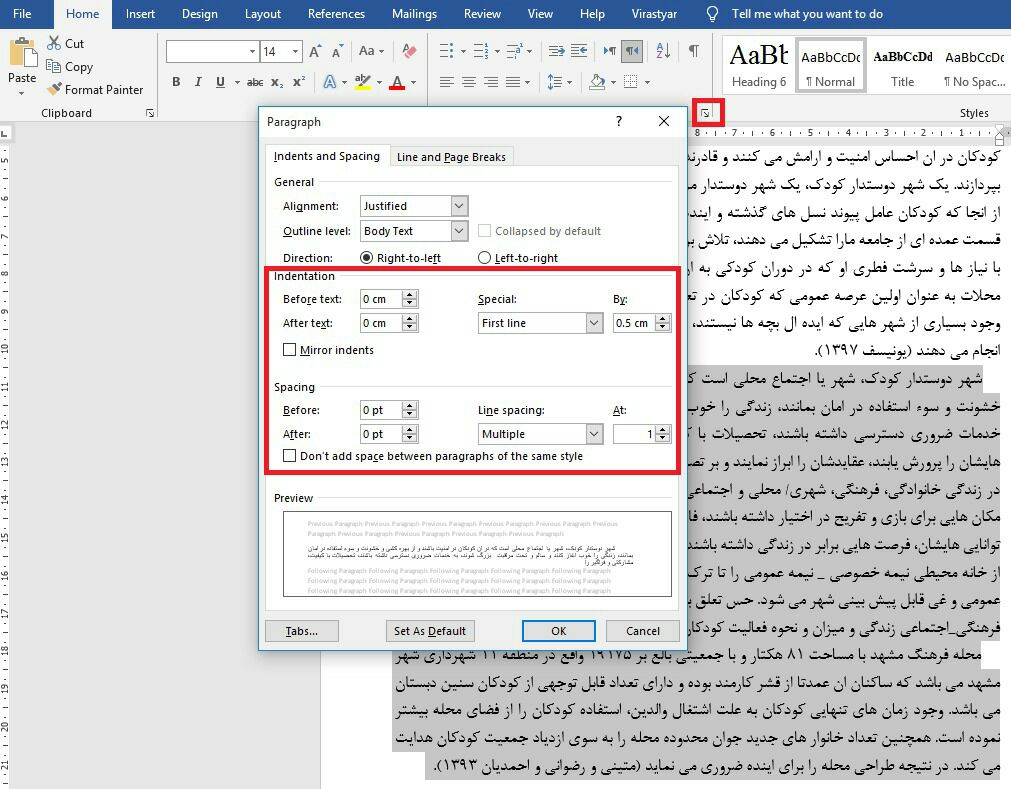Apply text highlight color
Image resolution: width=1011 pixels, height=789 pixels.
click(362, 82)
